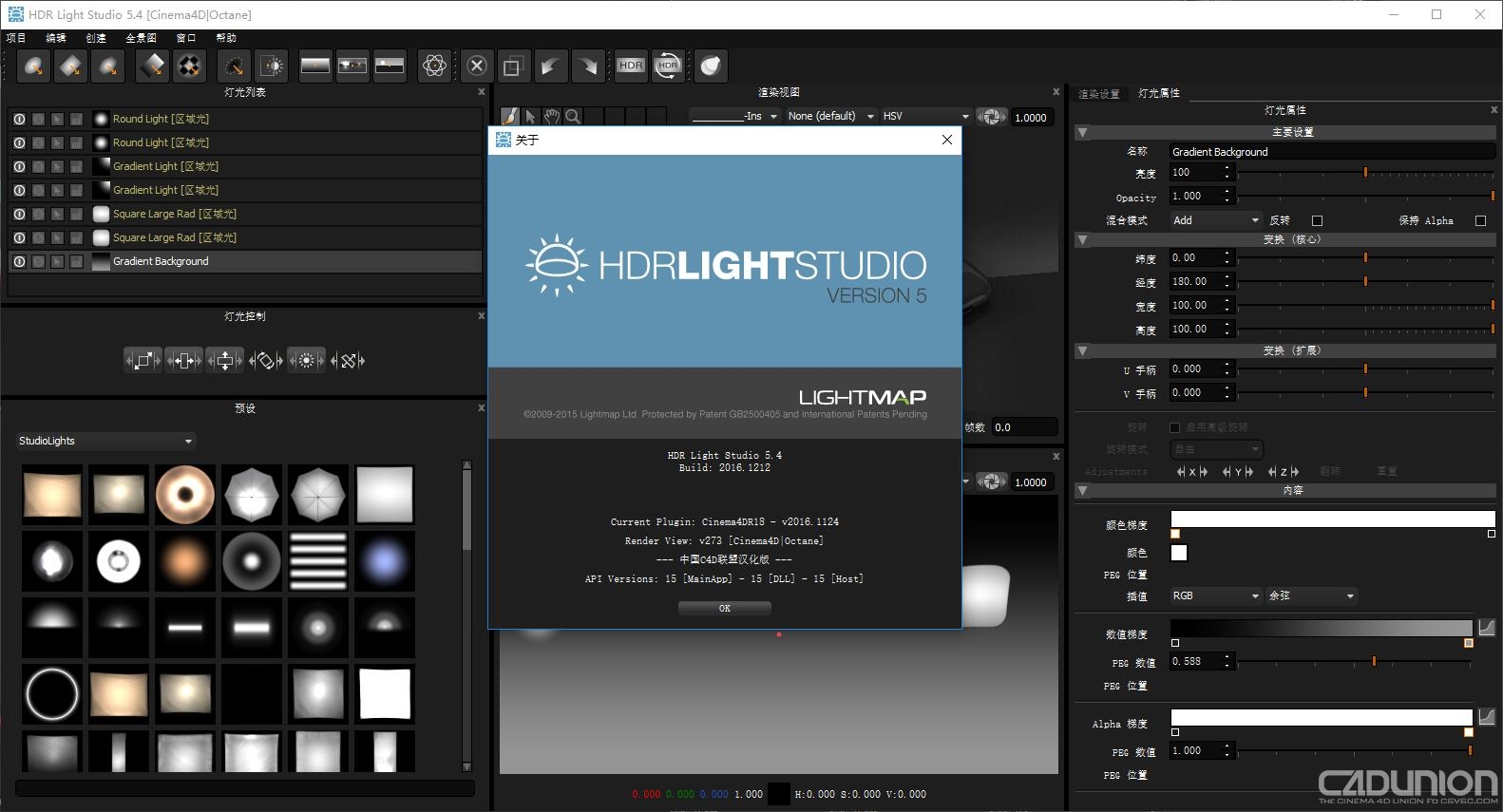Collapse the 主要设置 section triangle
1503x812 pixels.
pyautogui.click(x=1082, y=132)
